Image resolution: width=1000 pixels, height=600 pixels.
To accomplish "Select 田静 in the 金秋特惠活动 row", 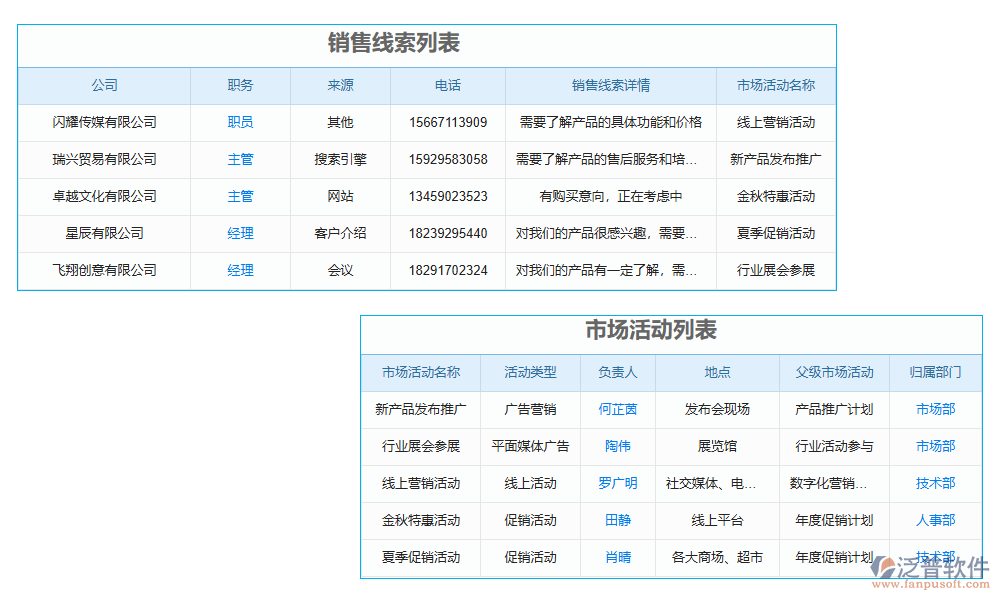I will (x=617, y=521).
